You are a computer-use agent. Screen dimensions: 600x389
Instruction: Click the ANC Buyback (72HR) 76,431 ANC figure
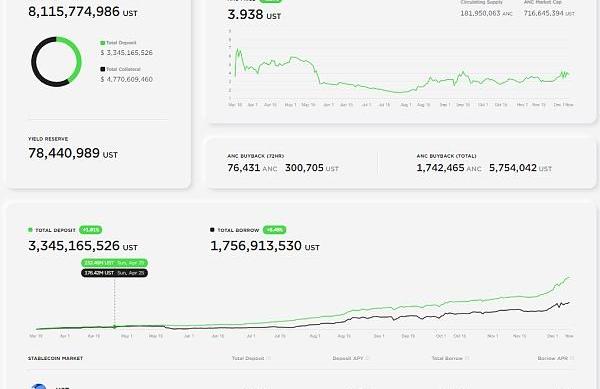pyautogui.click(x=252, y=168)
